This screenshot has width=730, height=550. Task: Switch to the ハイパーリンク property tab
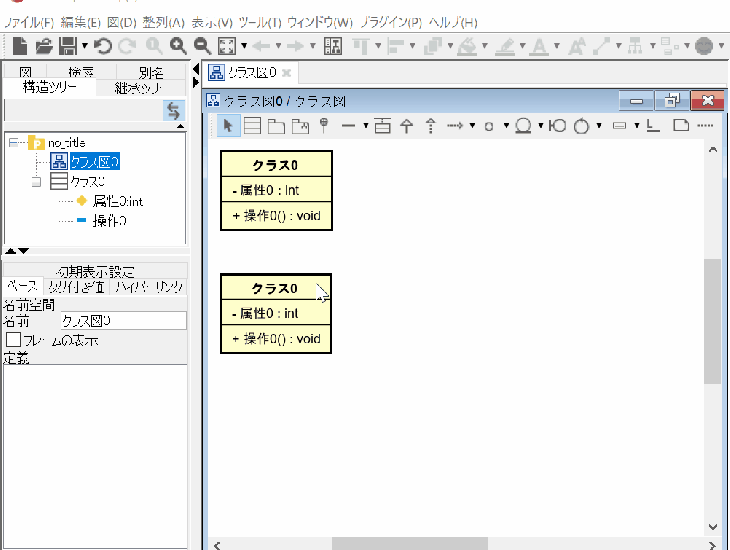[x=148, y=287]
